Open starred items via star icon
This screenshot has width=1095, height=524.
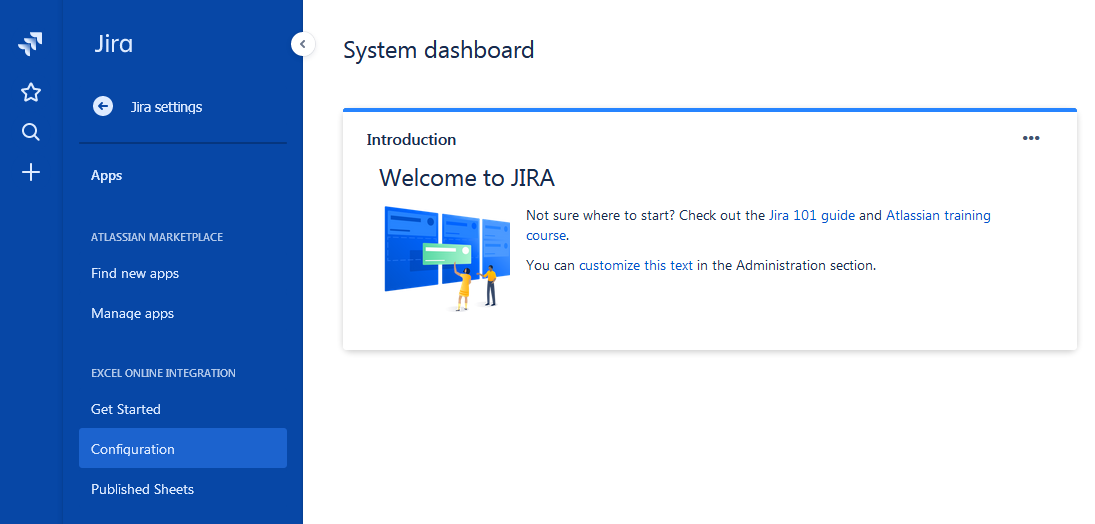(x=31, y=93)
